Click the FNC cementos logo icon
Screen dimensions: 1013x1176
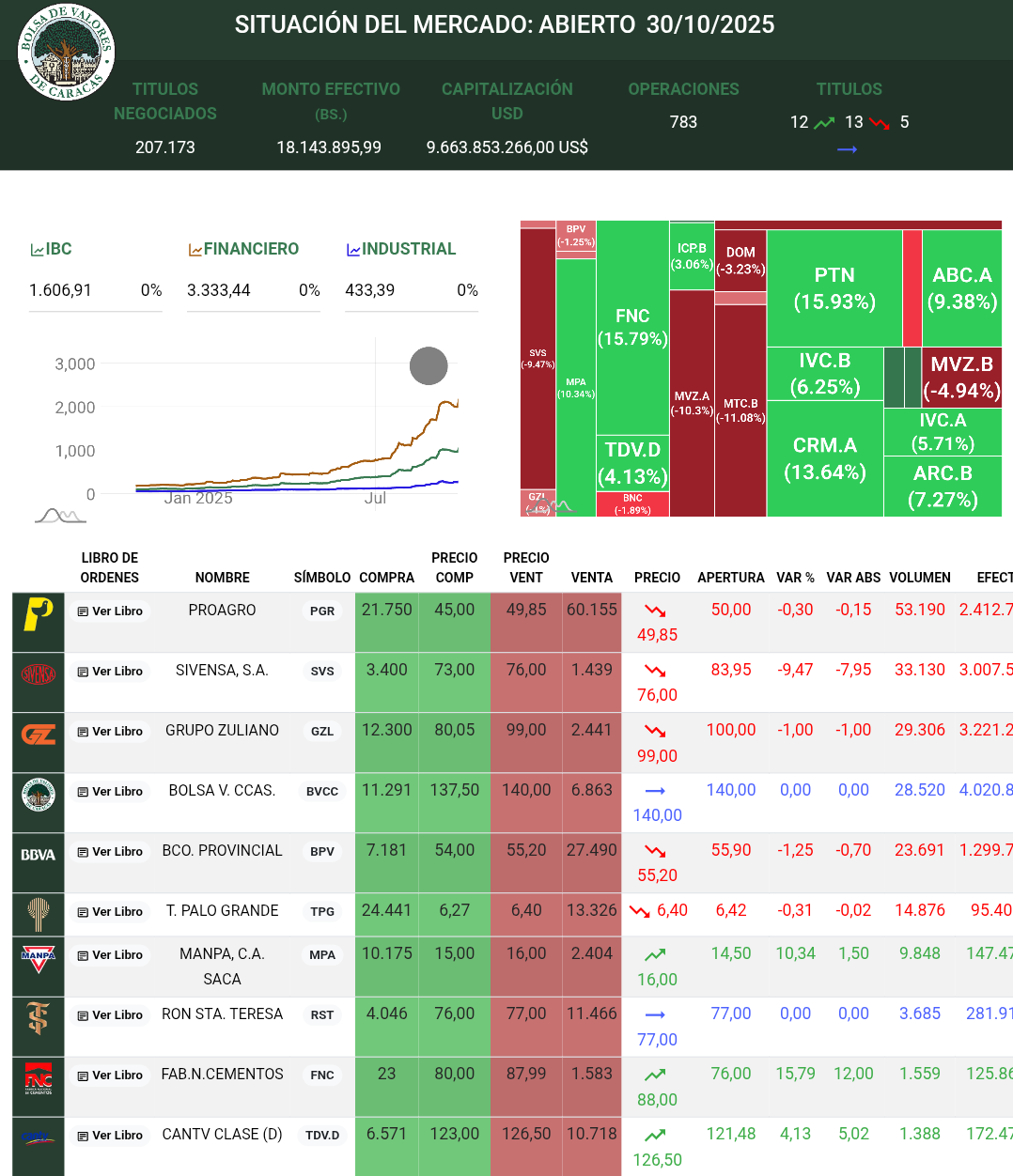(x=39, y=1078)
